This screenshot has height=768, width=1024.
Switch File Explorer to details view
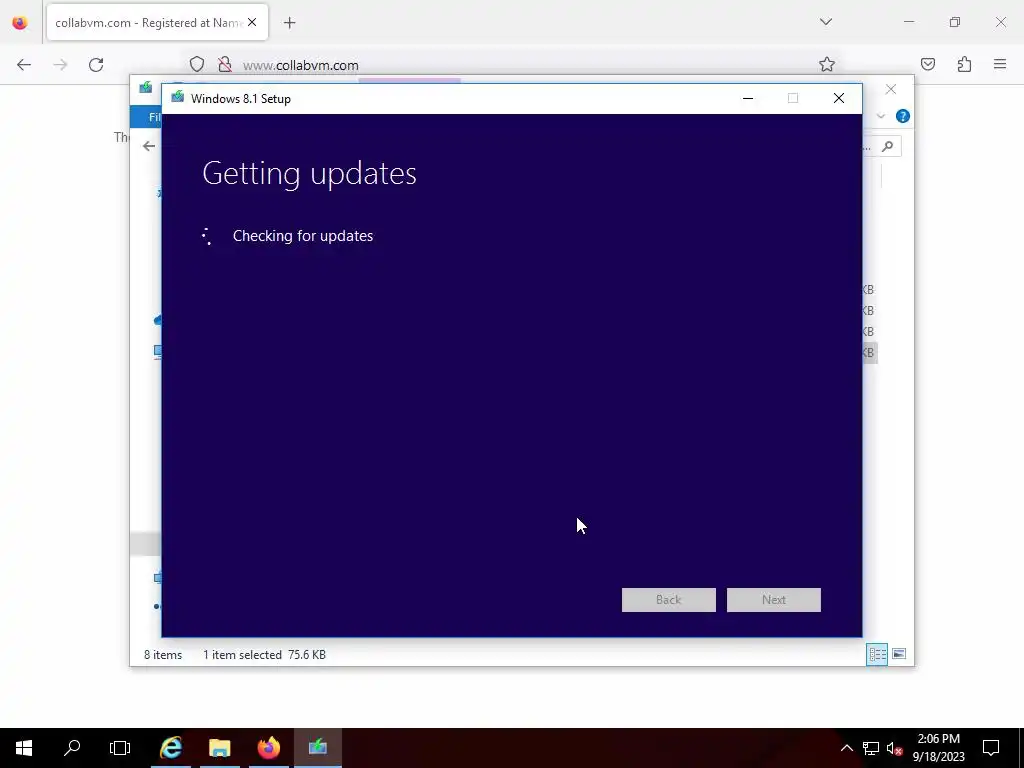point(877,654)
